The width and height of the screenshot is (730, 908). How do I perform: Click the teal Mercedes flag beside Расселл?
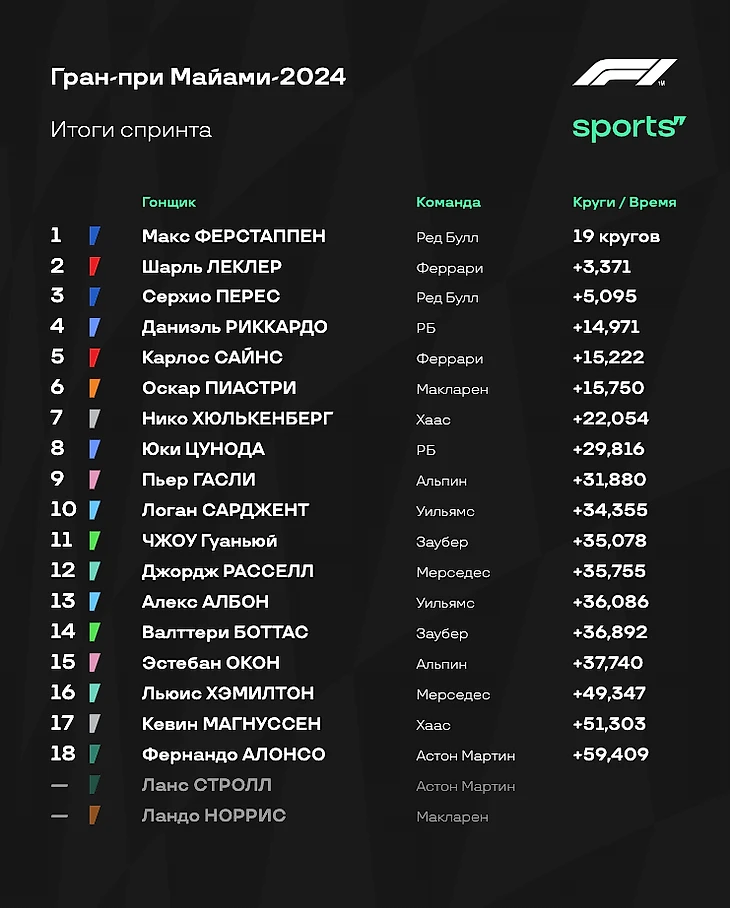tap(94, 570)
